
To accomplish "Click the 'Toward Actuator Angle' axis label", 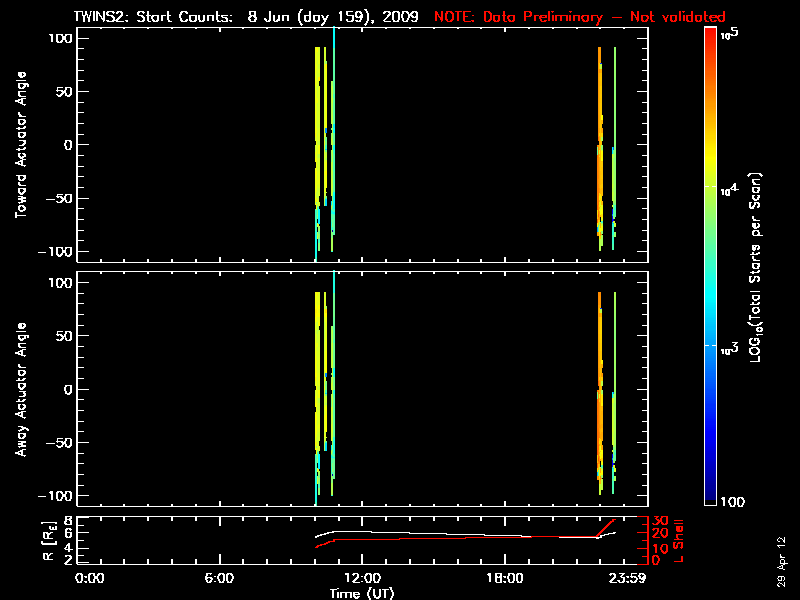I will [x=19, y=144].
